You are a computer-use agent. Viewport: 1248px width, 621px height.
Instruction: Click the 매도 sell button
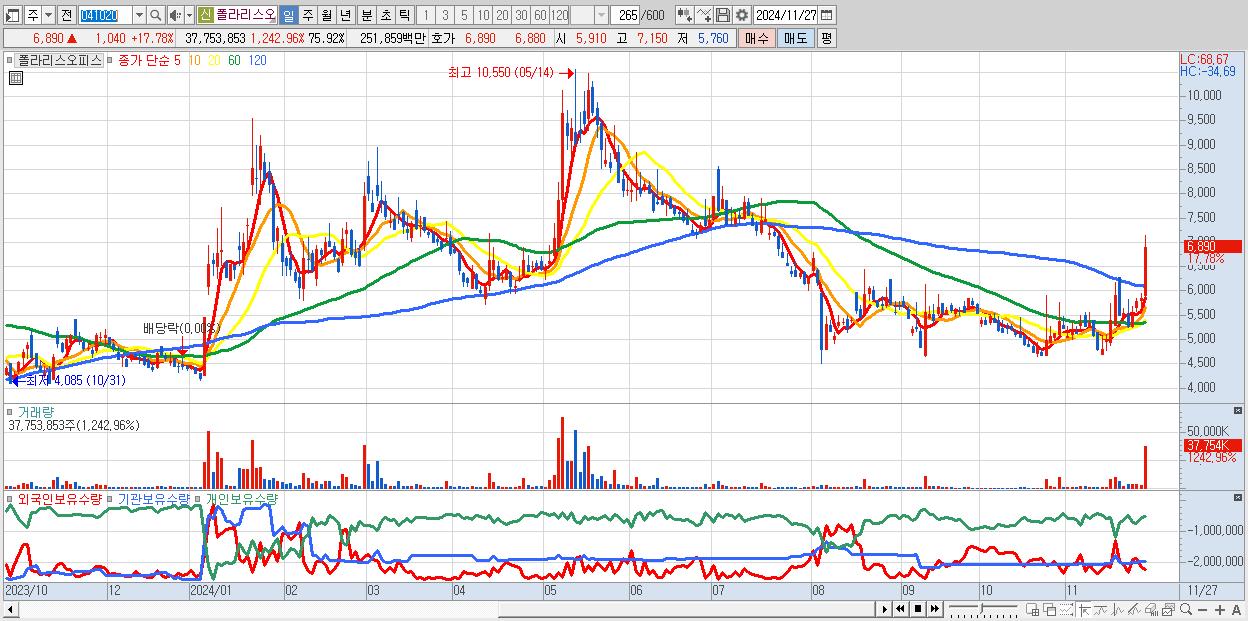click(795, 38)
